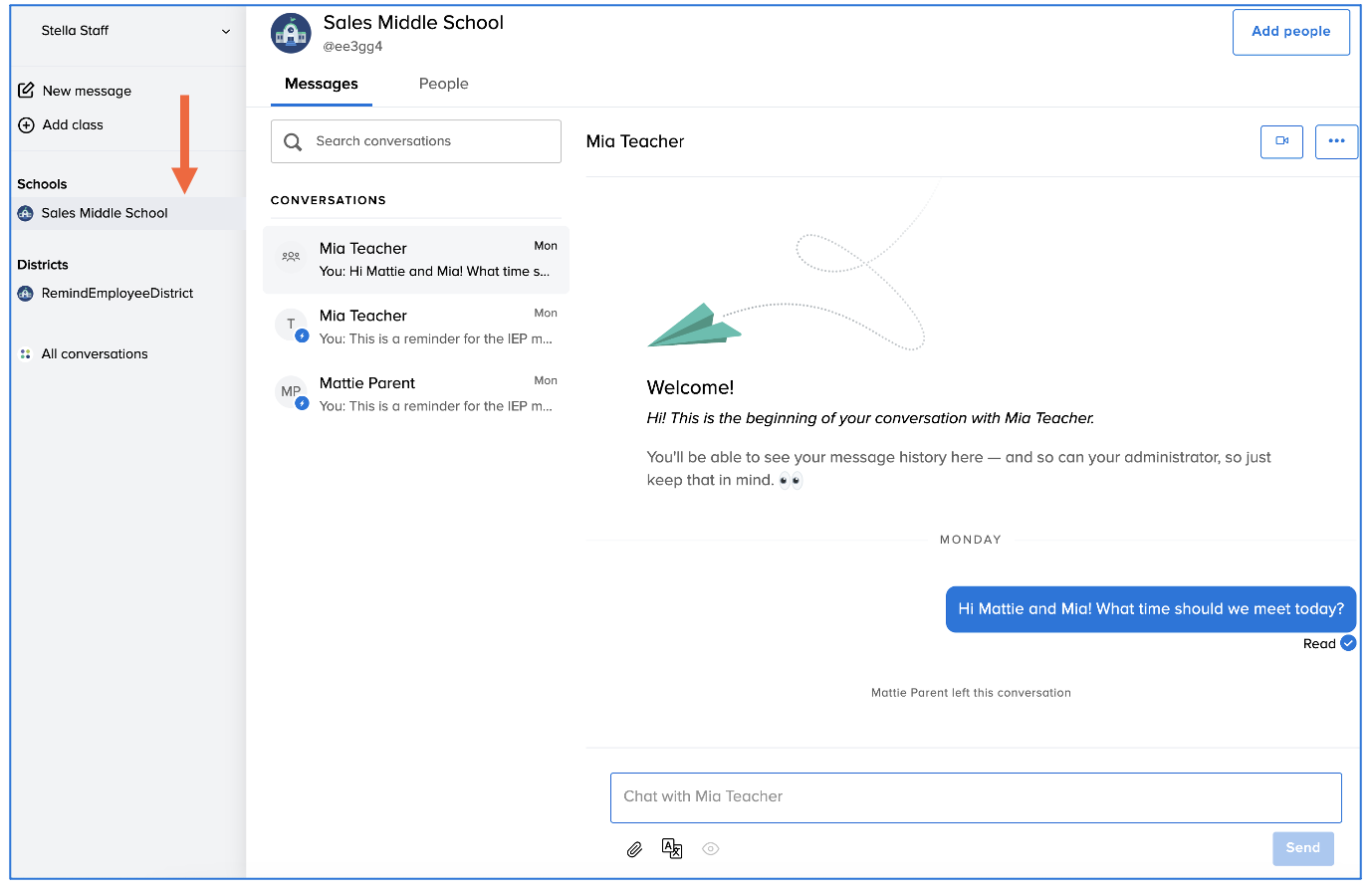Open the three-dots conversation options menu

[1336, 141]
